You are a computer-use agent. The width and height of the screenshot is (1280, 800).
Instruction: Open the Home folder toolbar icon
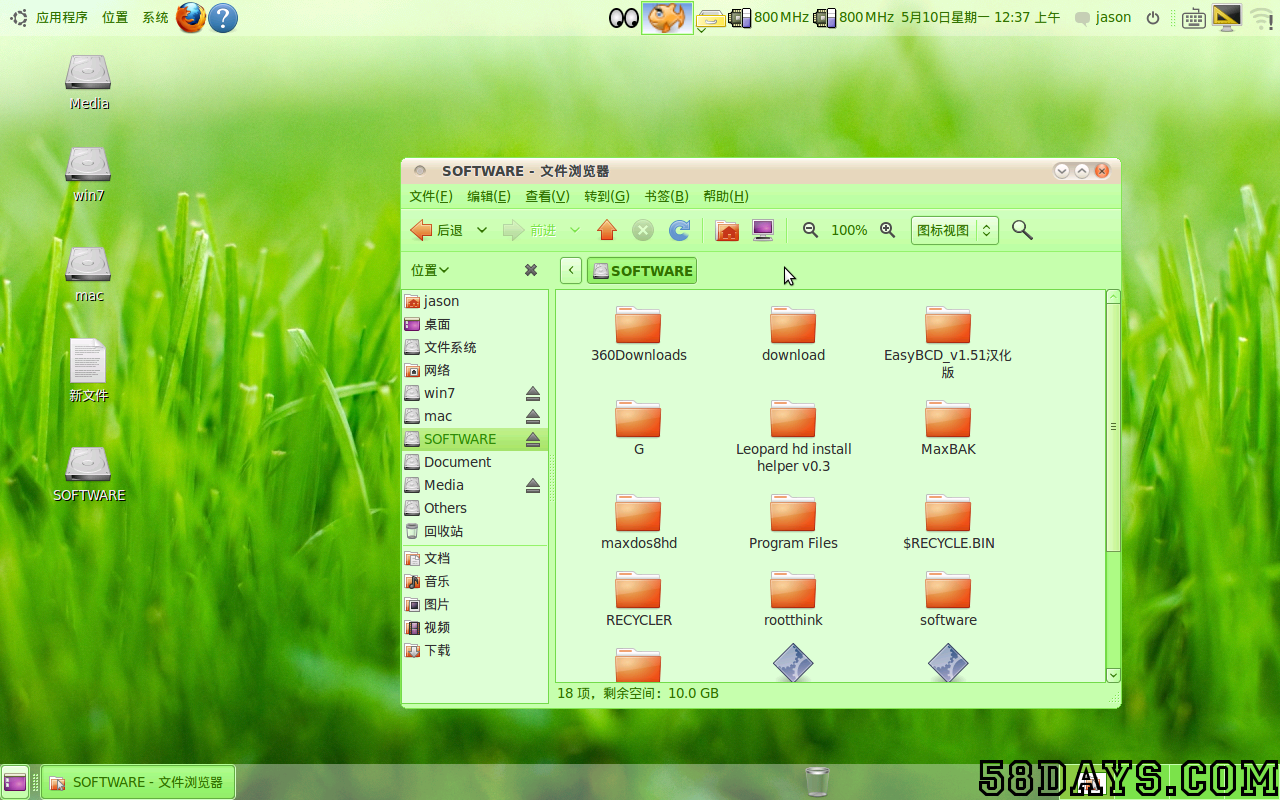[727, 231]
